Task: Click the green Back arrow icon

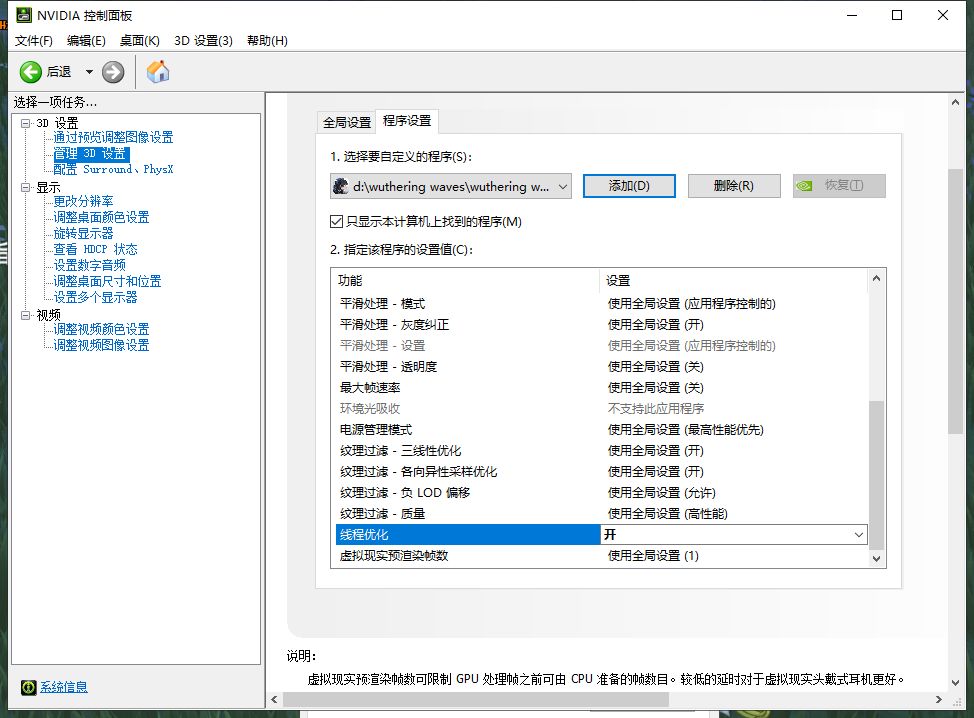Action: (x=30, y=72)
